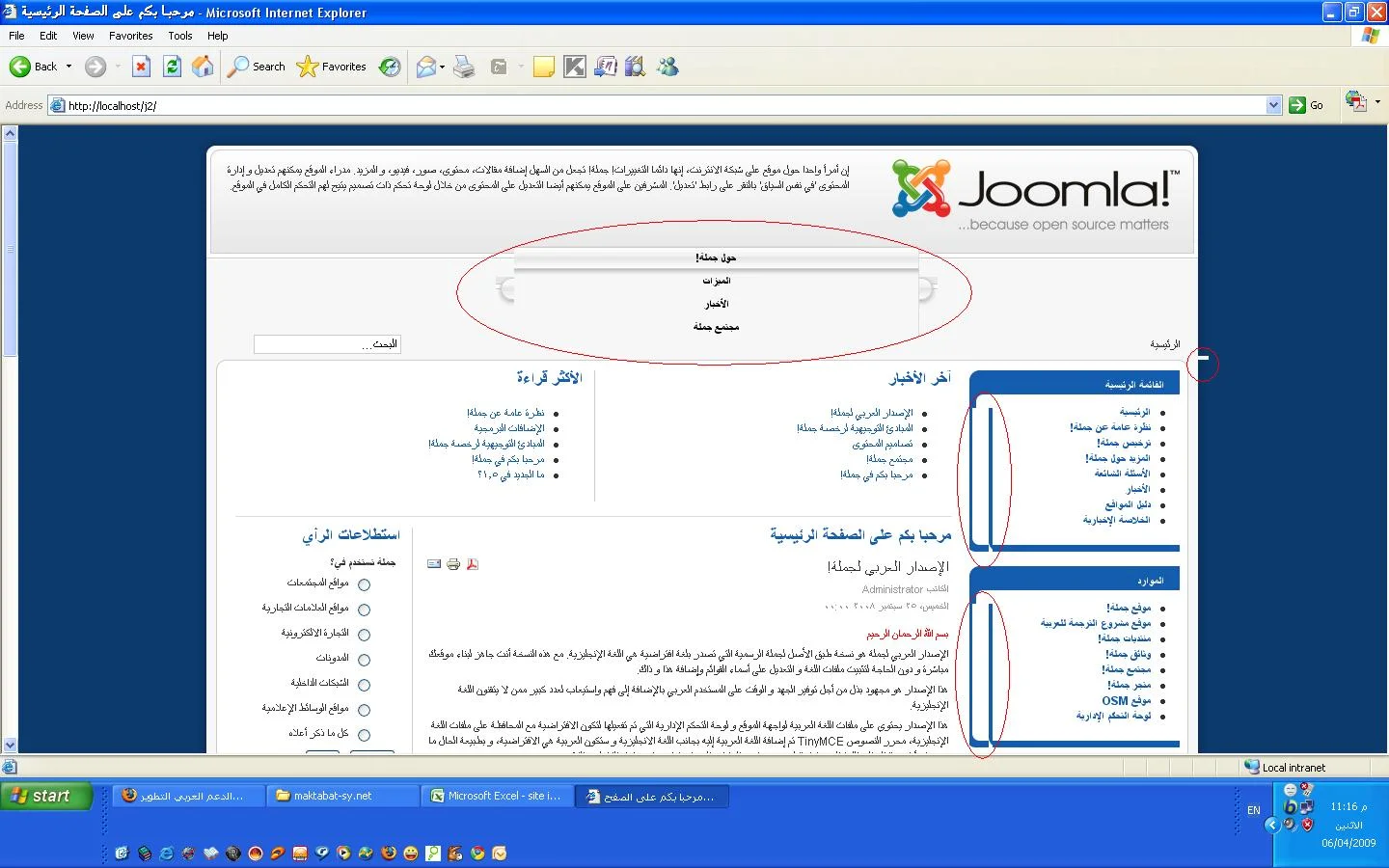Refresh the page using the toolbar icon

[172, 67]
